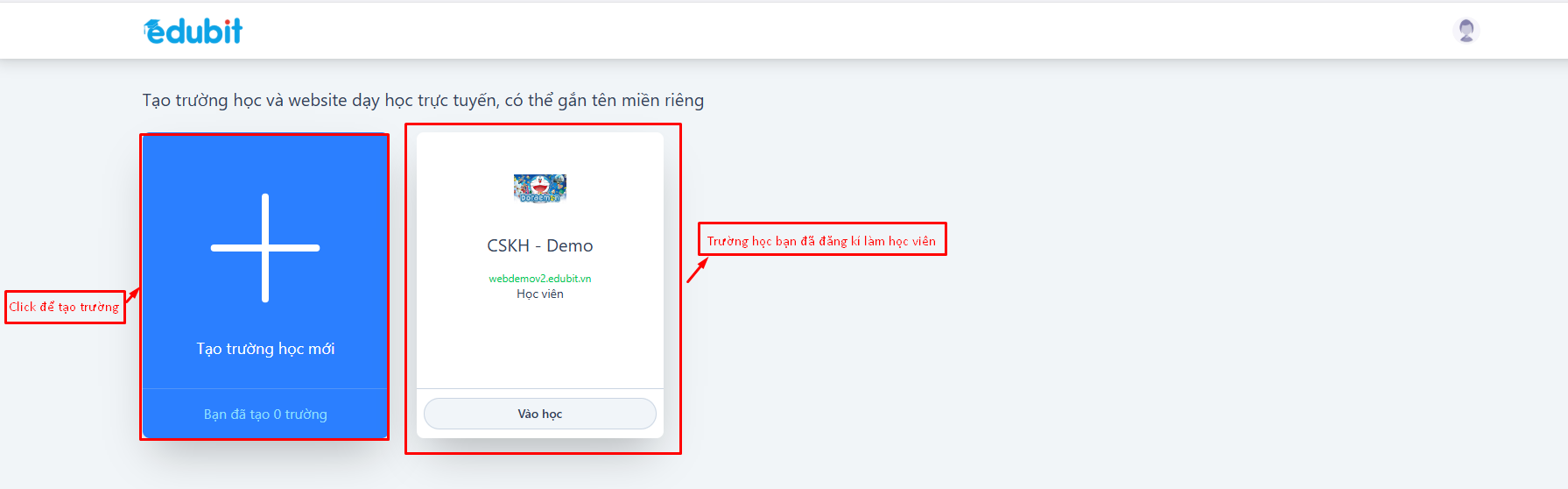
Task: Open the user profile avatar
Action: click(x=1466, y=31)
